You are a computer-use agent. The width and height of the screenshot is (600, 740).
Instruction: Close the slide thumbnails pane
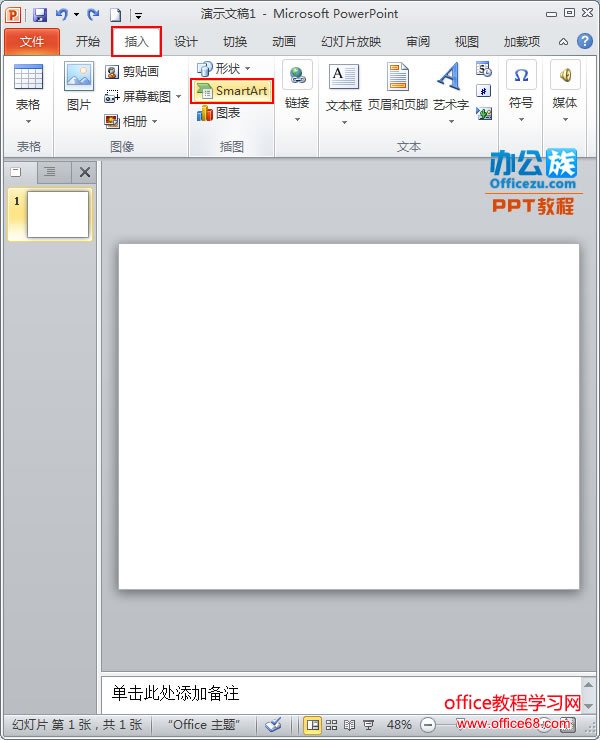pos(85,172)
